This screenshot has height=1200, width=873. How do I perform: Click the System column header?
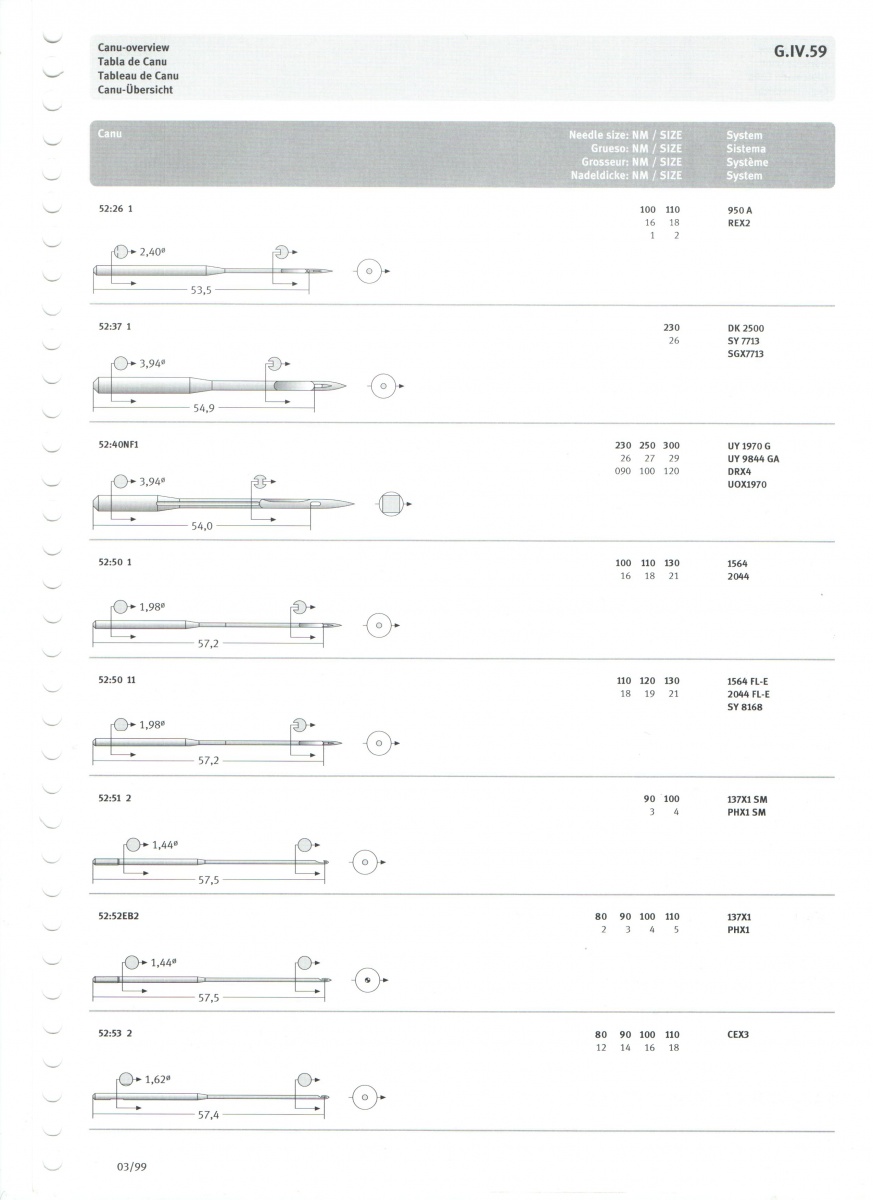coord(744,134)
